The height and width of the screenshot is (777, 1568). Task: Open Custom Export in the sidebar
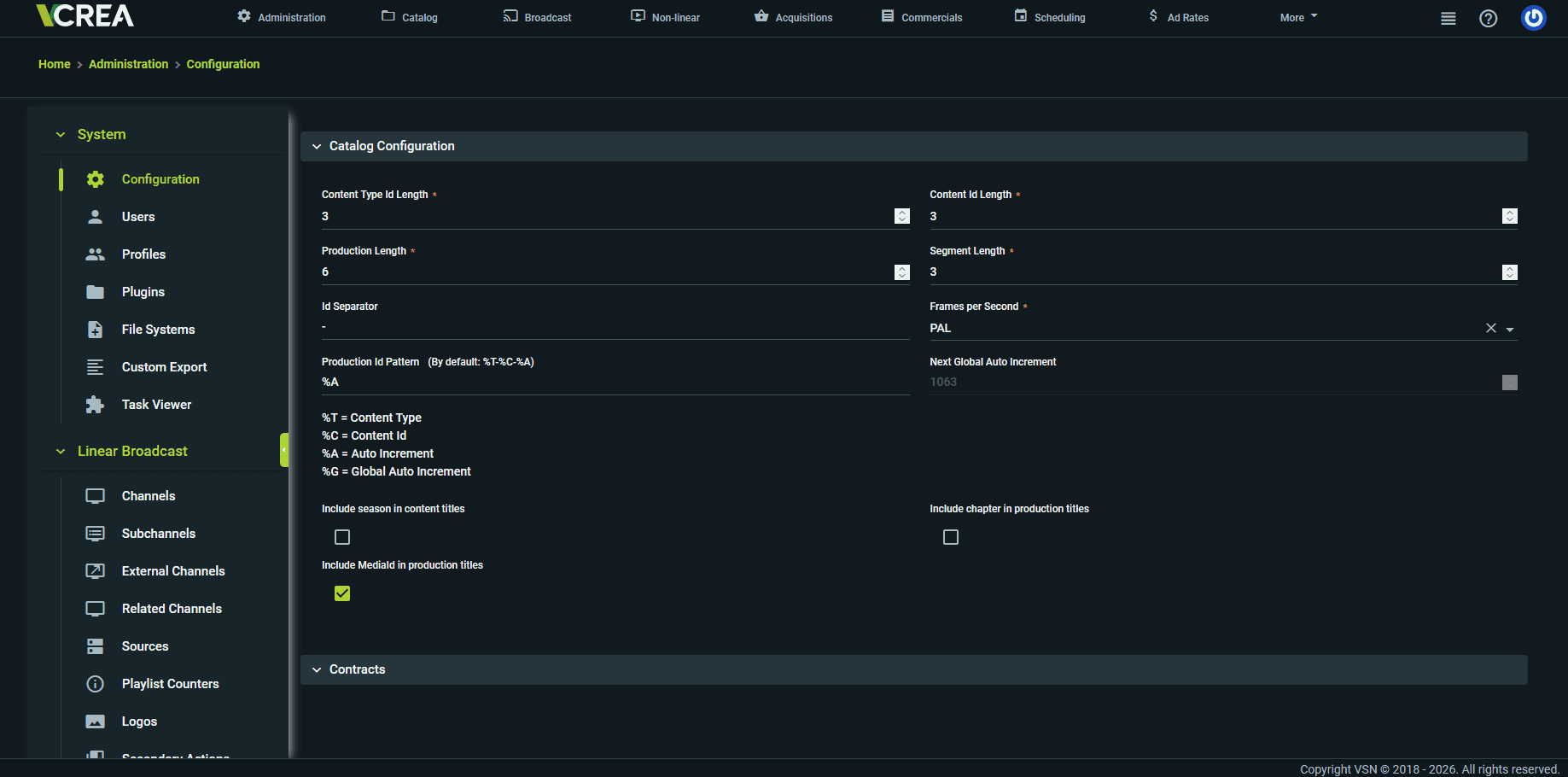[x=165, y=367]
